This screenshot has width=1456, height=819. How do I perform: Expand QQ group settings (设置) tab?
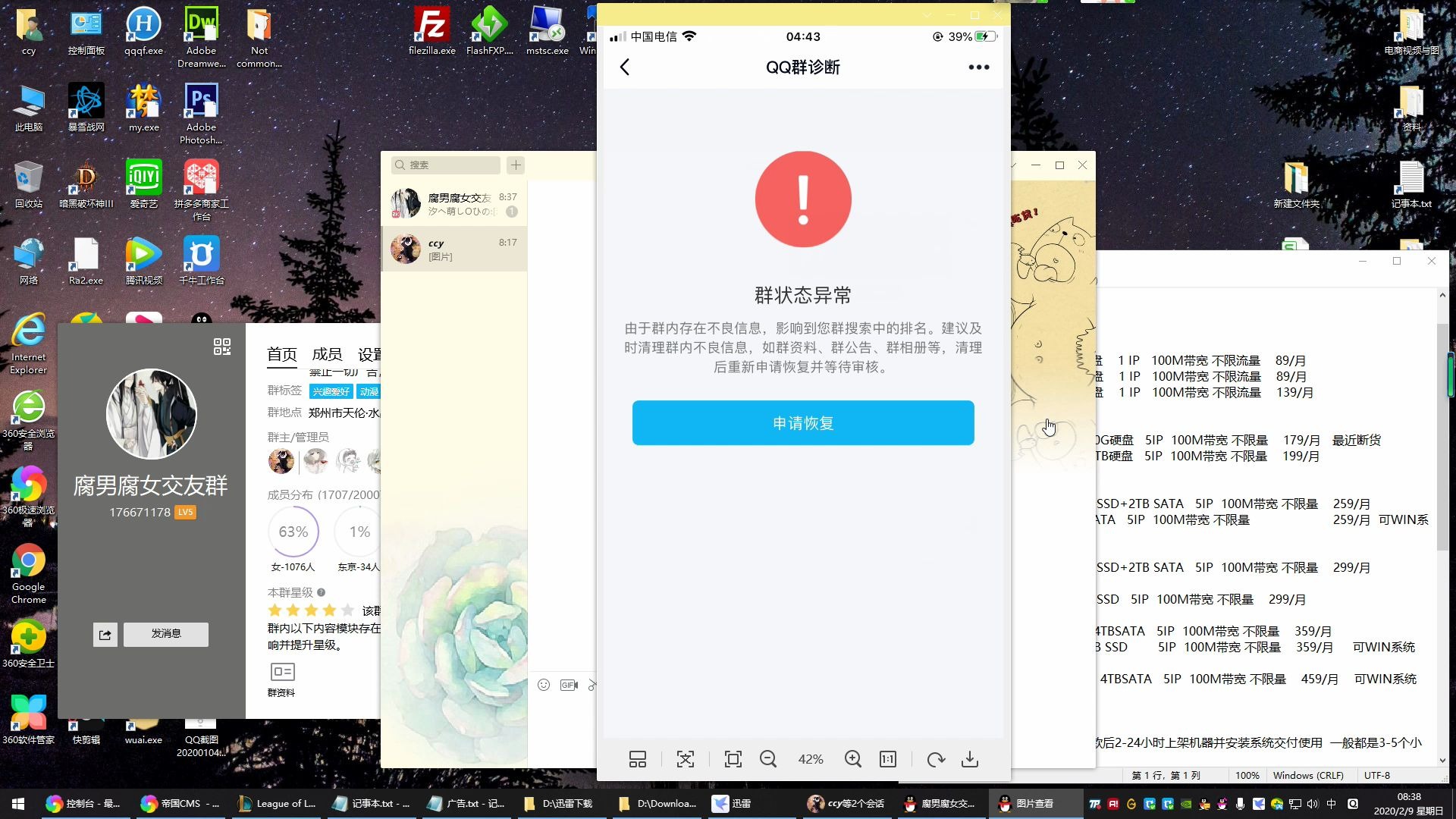pos(371,354)
